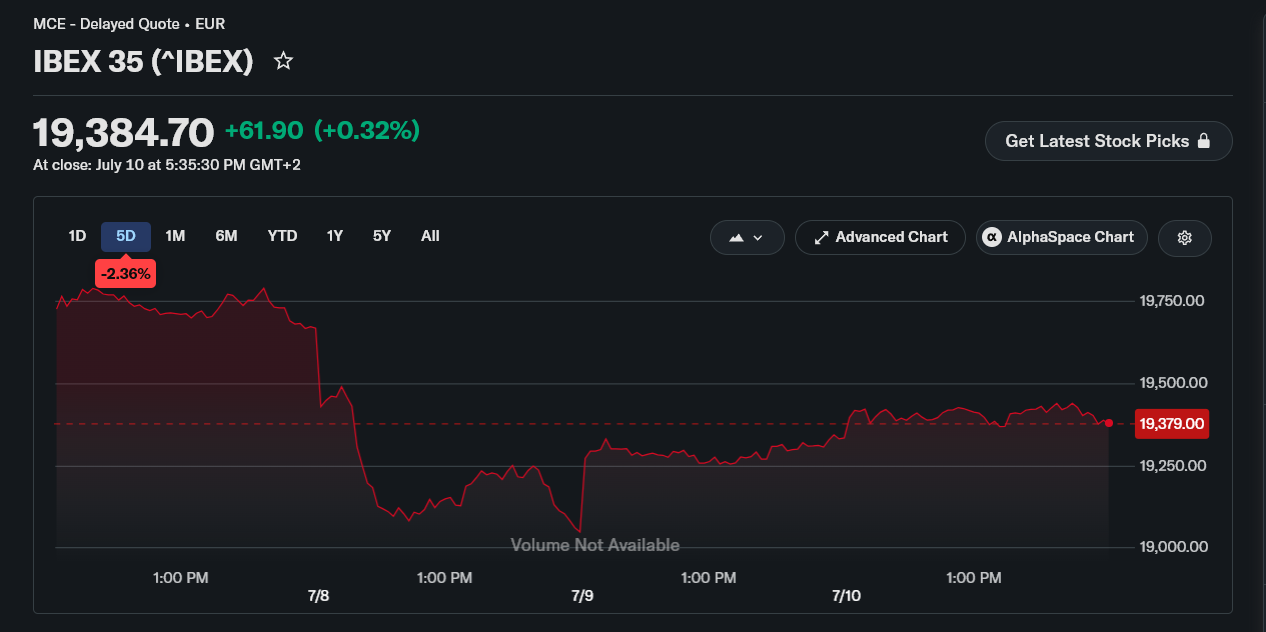
Task: Click the 19,379.00 price label on axis
Action: click(1172, 424)
